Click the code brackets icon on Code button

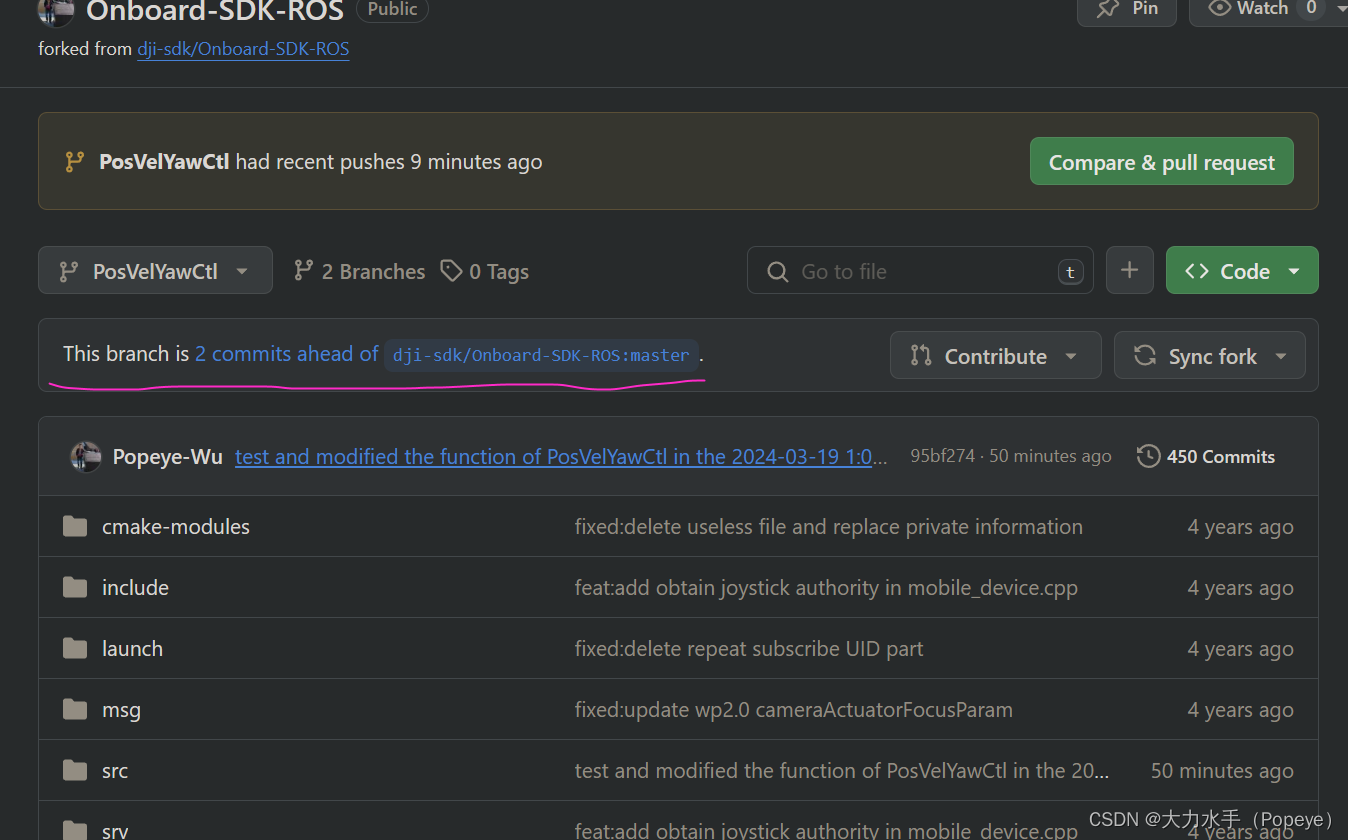[1196, 271]
